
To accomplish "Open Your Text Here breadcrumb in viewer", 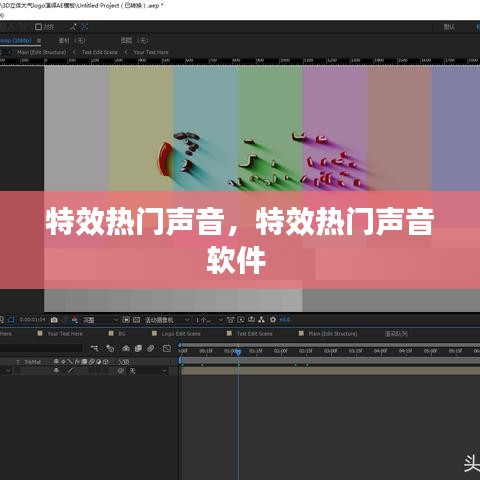I will tap(151, 52).
